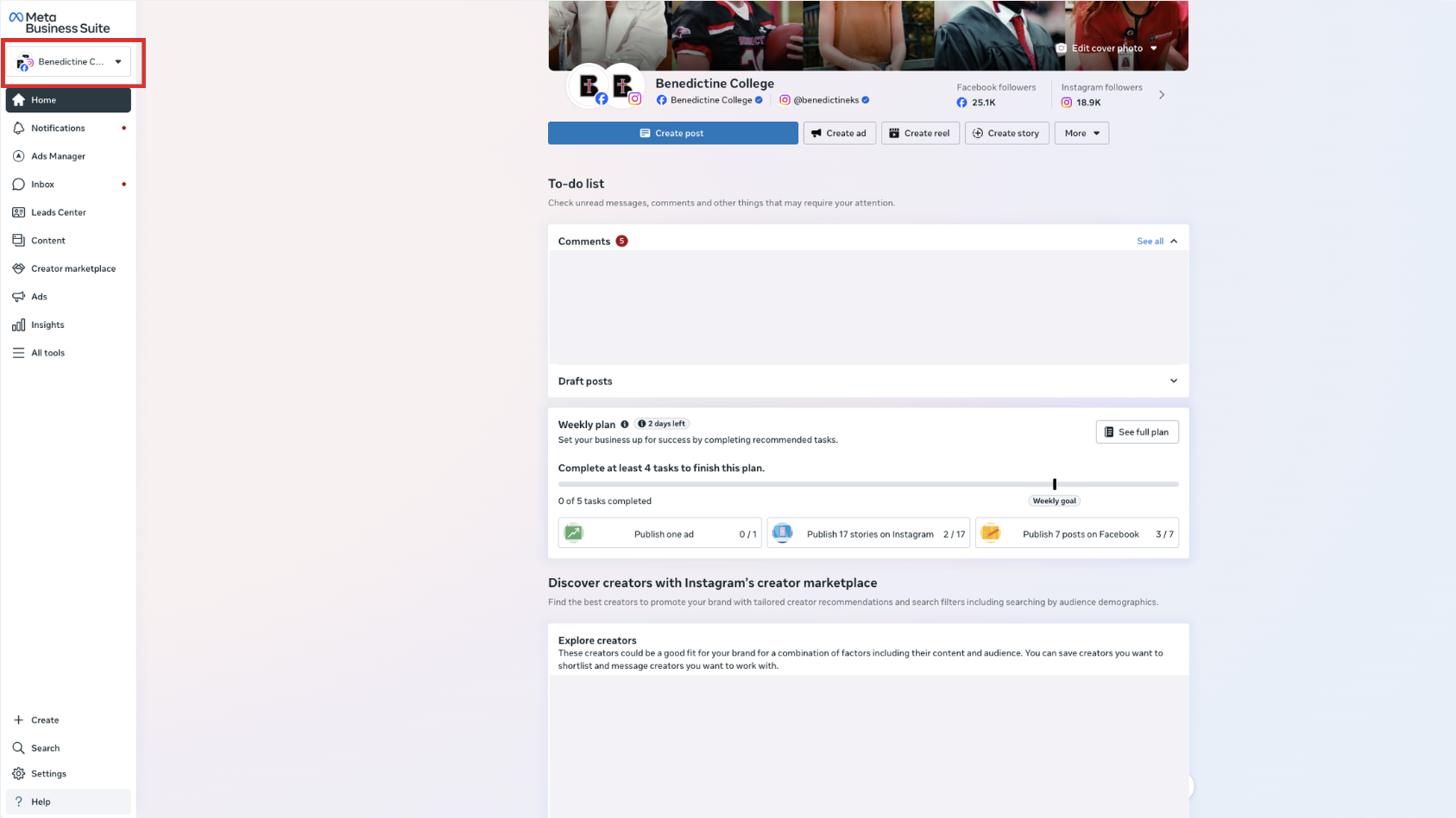Image resolution: width=1456 pixels, height=818 pixels.
Task: Open Settings gear icon in sidebar
Action: 19,774
